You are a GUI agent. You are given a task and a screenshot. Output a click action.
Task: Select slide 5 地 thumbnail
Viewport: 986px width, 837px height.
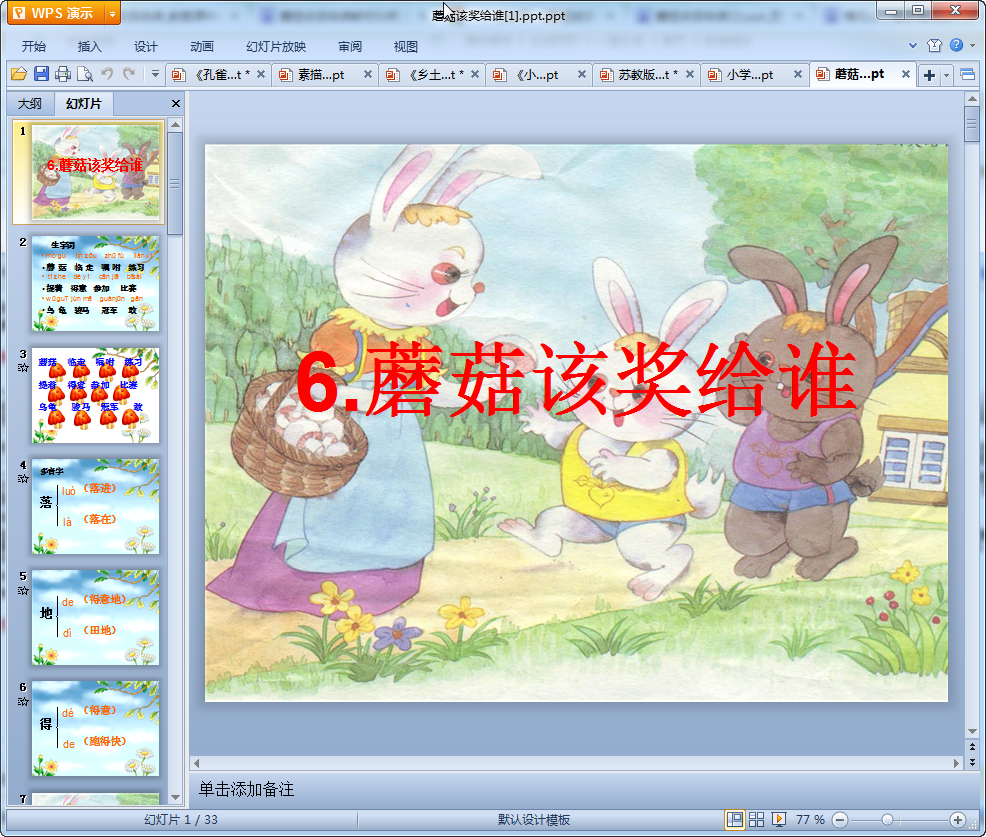pyautogui.click(x=96, y=618)
